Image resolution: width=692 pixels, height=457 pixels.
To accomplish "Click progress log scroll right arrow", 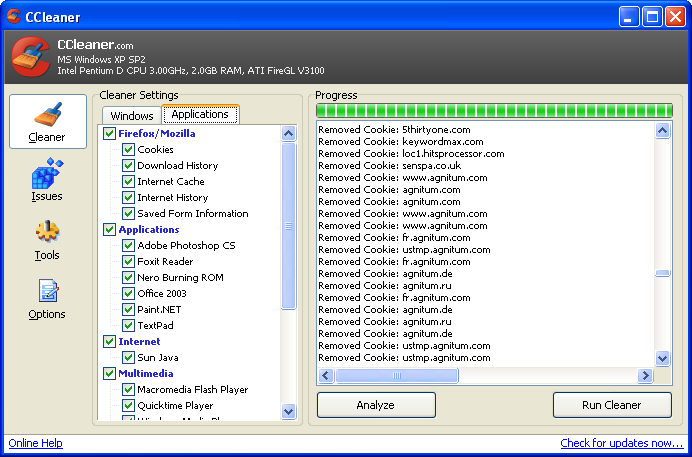I will [x=645, y=375].
